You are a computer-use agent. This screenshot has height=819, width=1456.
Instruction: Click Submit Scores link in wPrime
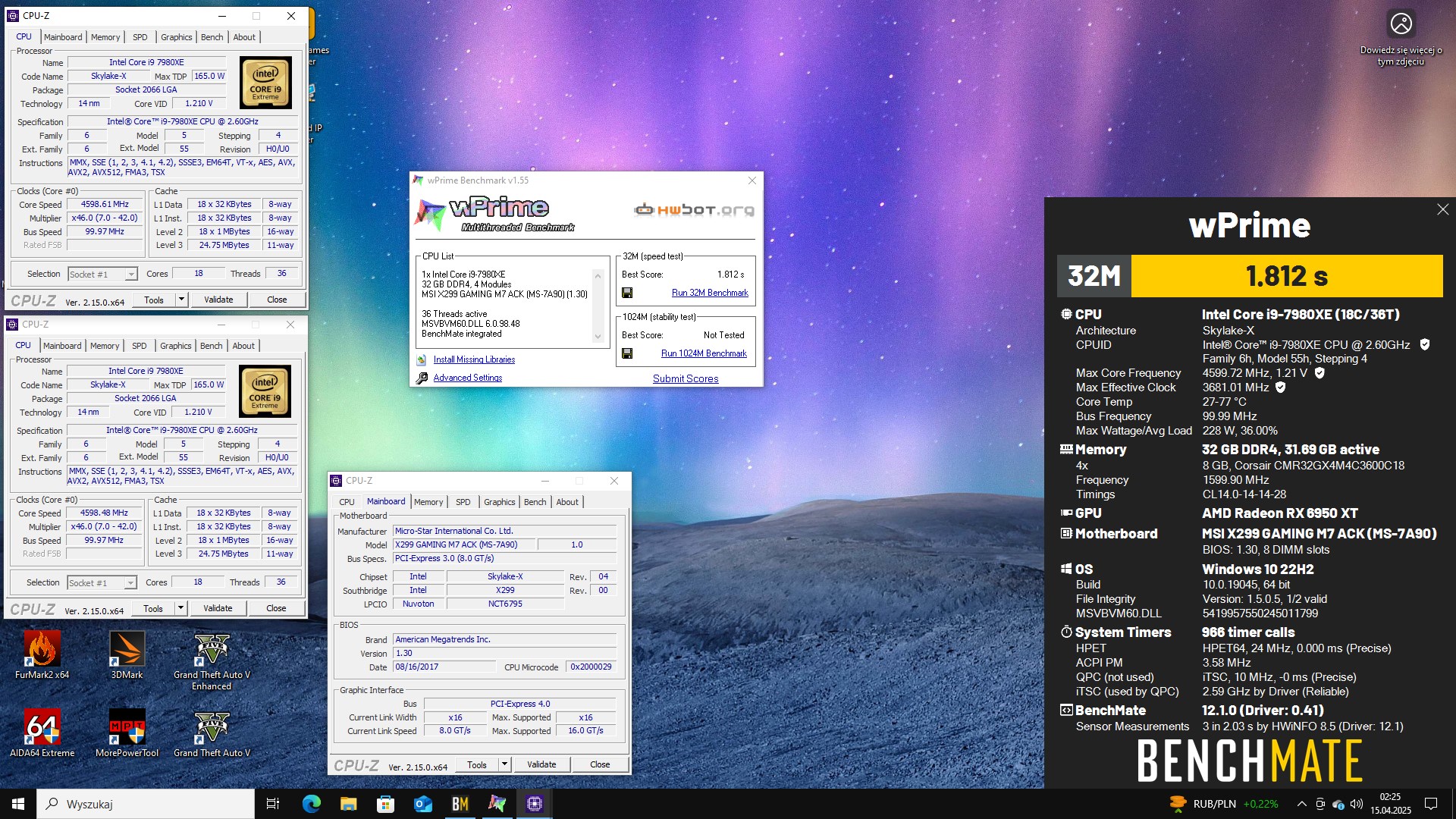[x=686, y=378]
